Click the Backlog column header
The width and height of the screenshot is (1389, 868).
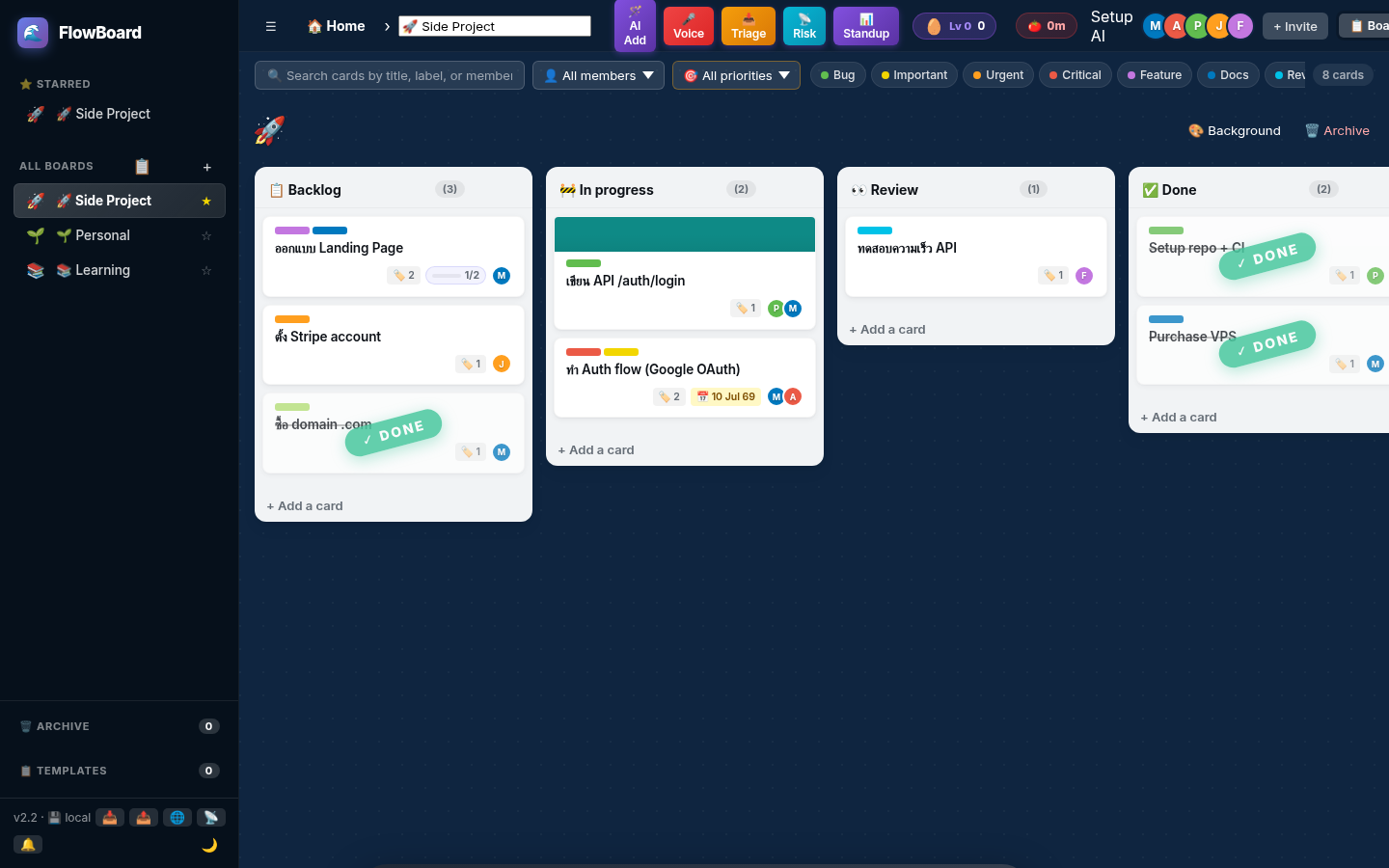(x=394, y=190)
